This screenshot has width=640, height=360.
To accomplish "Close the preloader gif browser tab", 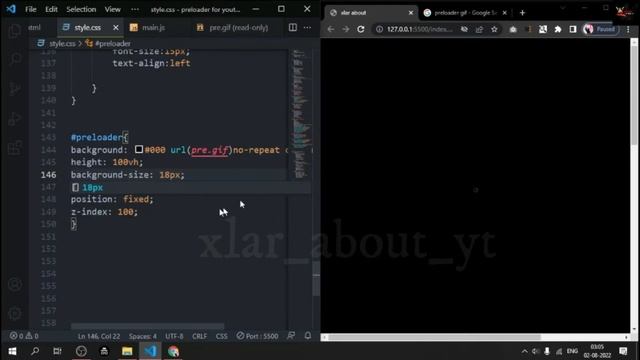I will tap(504, 13).
